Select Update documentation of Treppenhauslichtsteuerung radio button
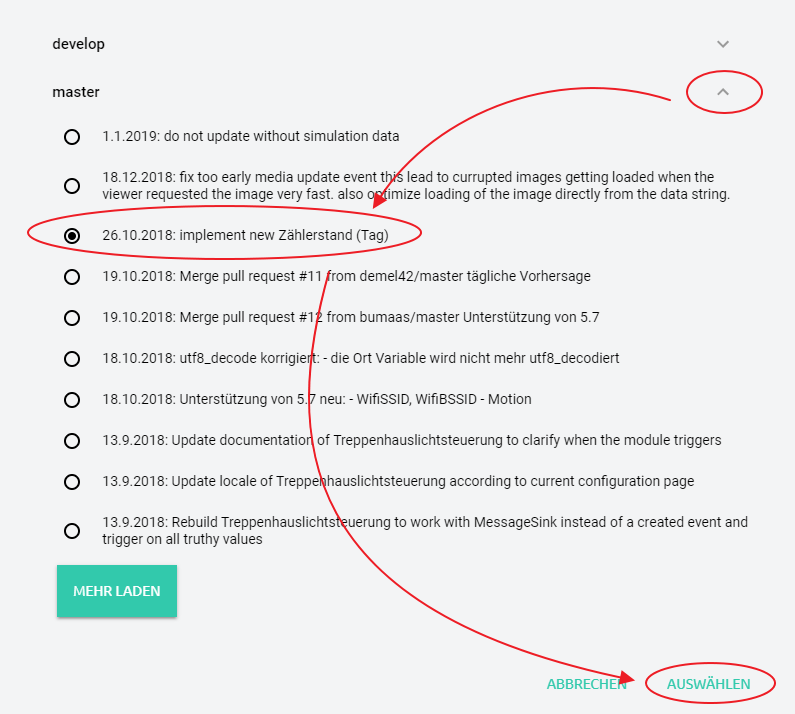Screen dimensions: 795x714 72,441
